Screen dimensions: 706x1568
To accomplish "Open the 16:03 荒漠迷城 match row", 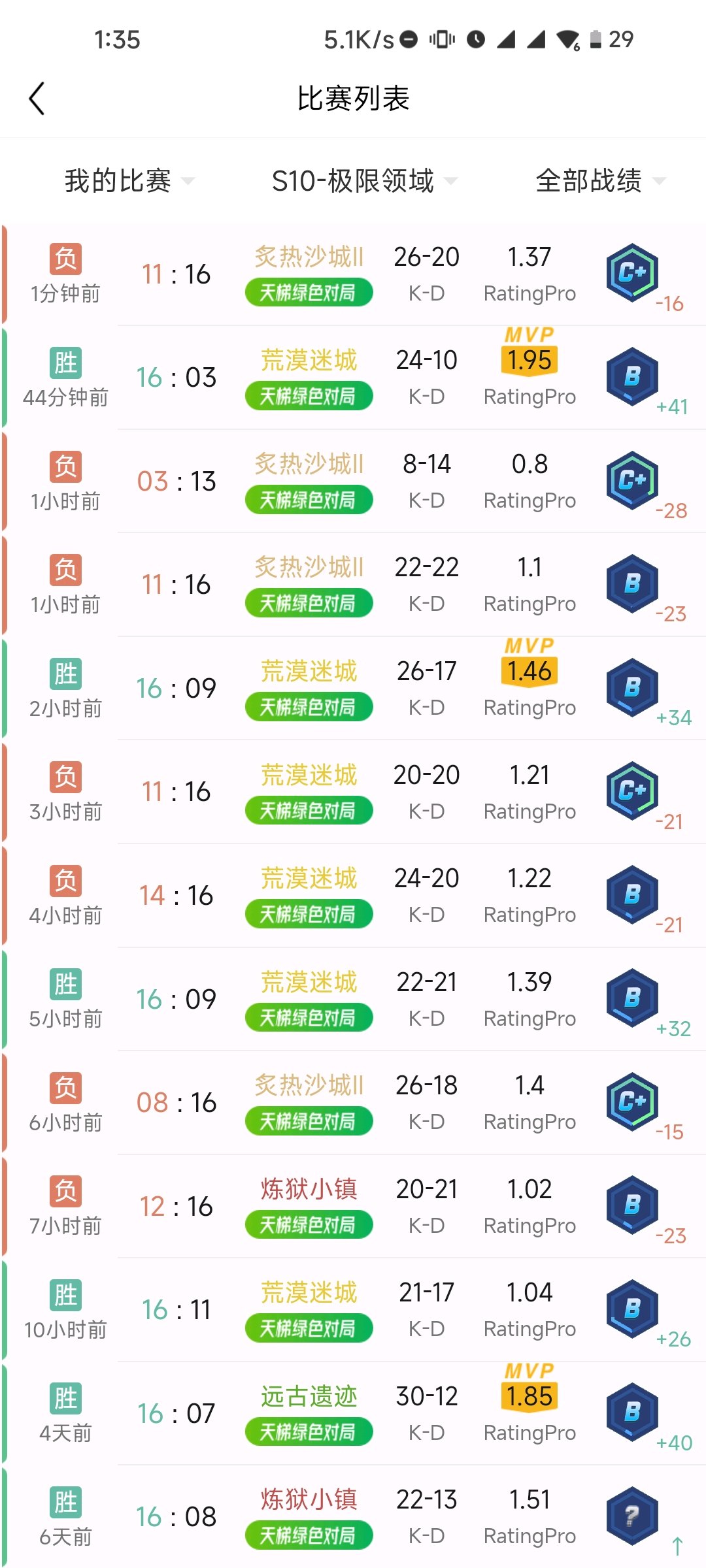I will (353, 378).
